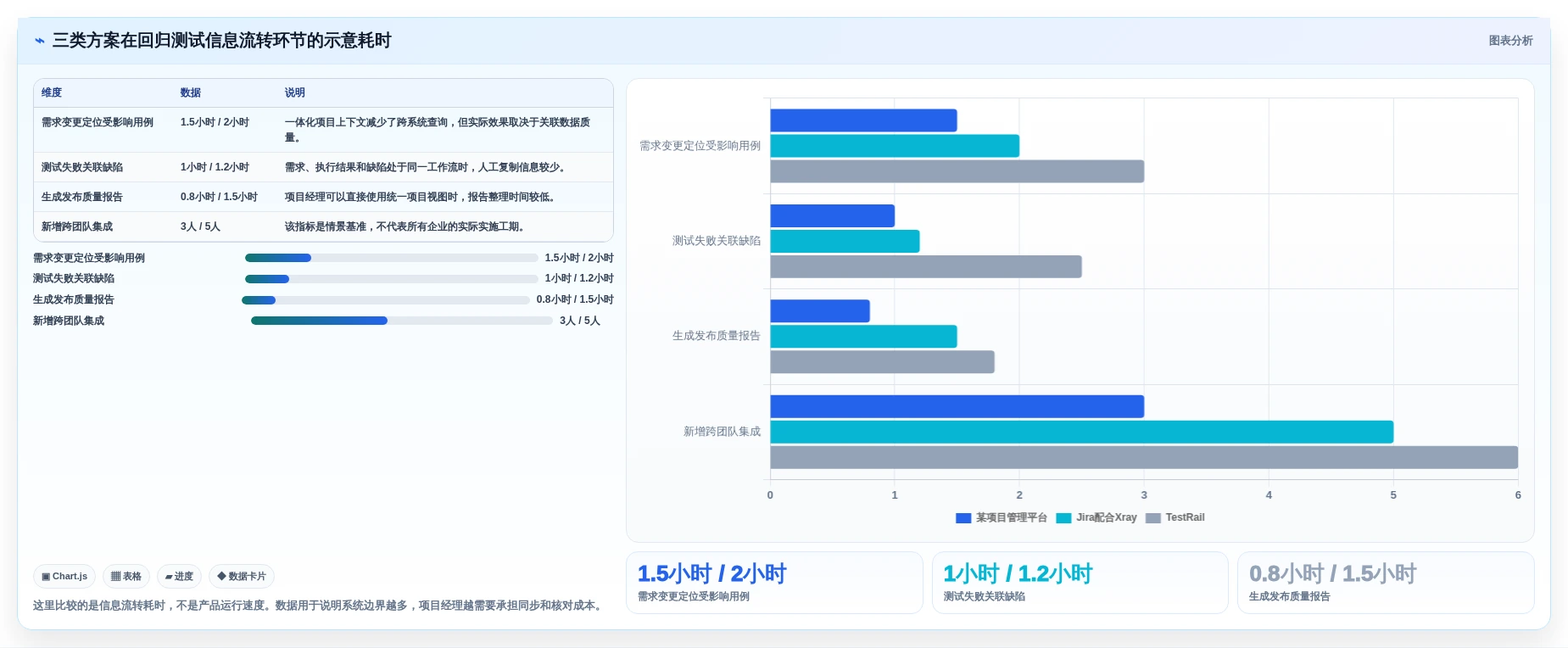Click table cell 需求变更定位受影响用例

[98, 122]
